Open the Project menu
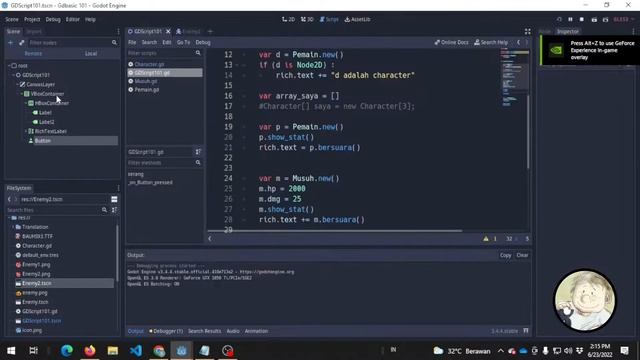The height and width of the screenshot is (360, 640). tap(32, 19)
